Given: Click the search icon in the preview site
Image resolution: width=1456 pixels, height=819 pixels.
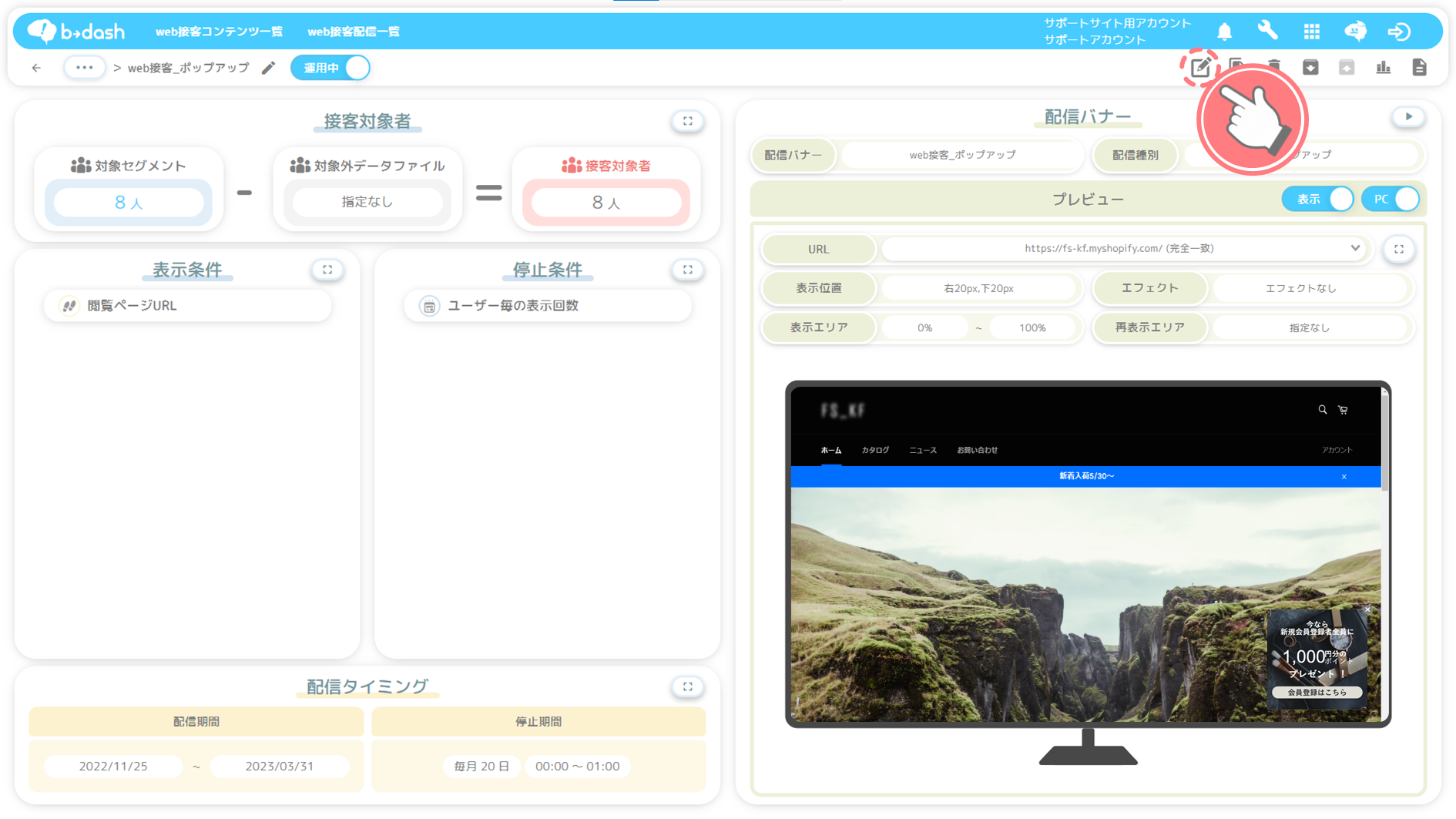Looking at the screenshot, I should pos(1323,410).
